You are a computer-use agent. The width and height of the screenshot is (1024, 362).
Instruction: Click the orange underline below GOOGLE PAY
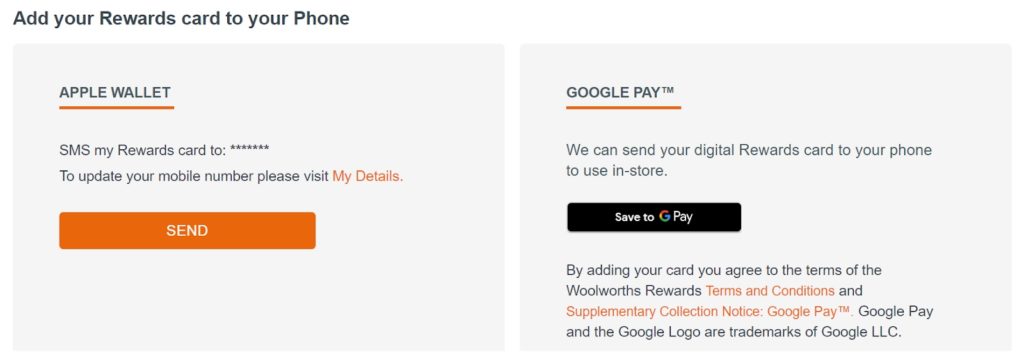[624, 107]
